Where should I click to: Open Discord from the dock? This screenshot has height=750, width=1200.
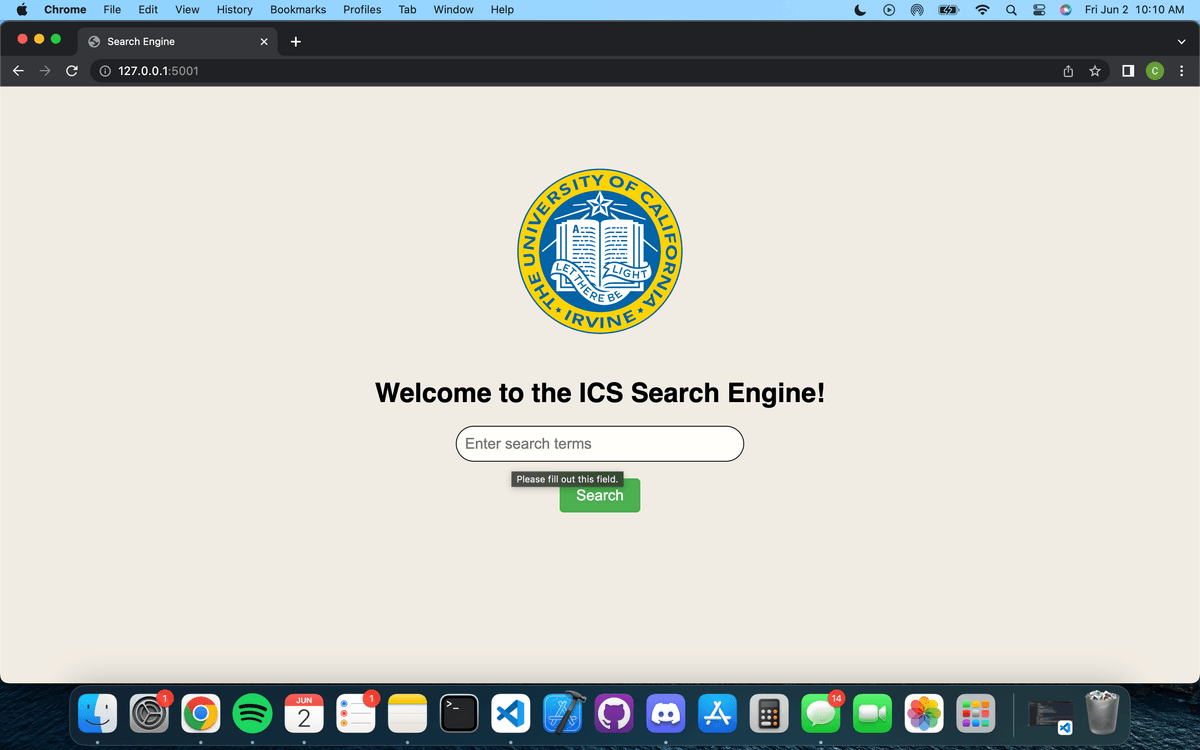tap(666, 713)
